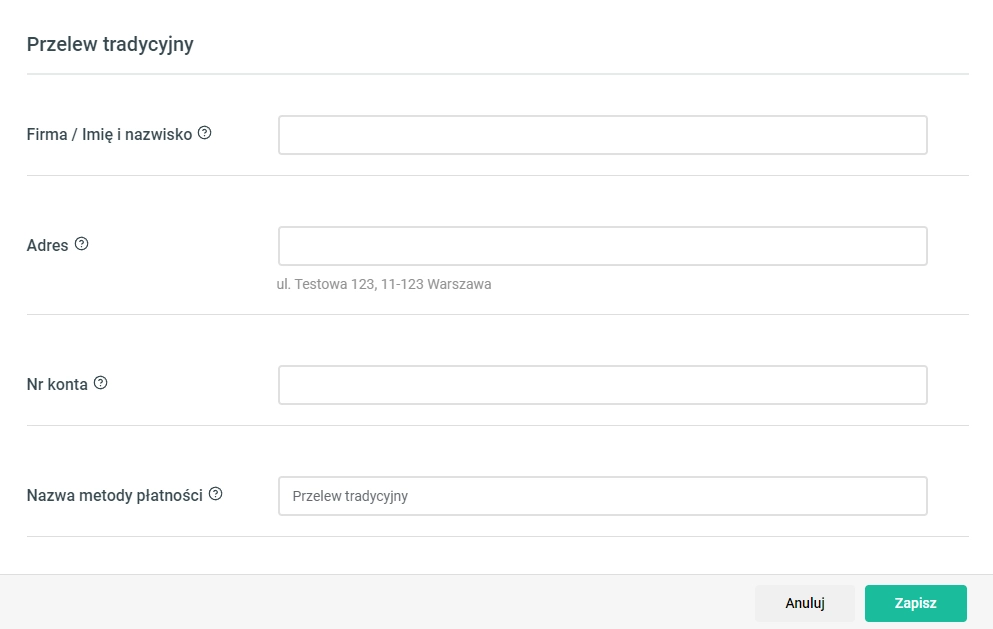Image resolution: width=993 pixels, height=629 pixels.
Task: Select the Nr konta input field
Action: [603, 384]
